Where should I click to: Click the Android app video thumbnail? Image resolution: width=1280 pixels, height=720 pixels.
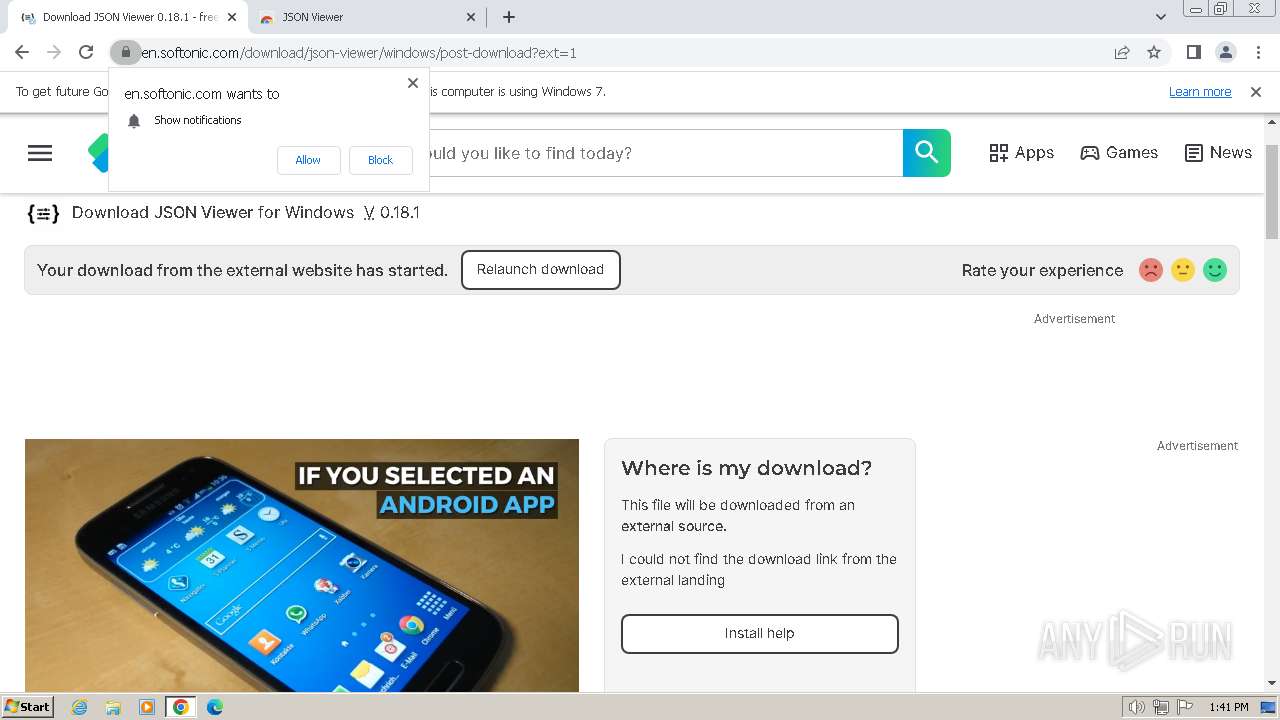click(x=302, y=566)
